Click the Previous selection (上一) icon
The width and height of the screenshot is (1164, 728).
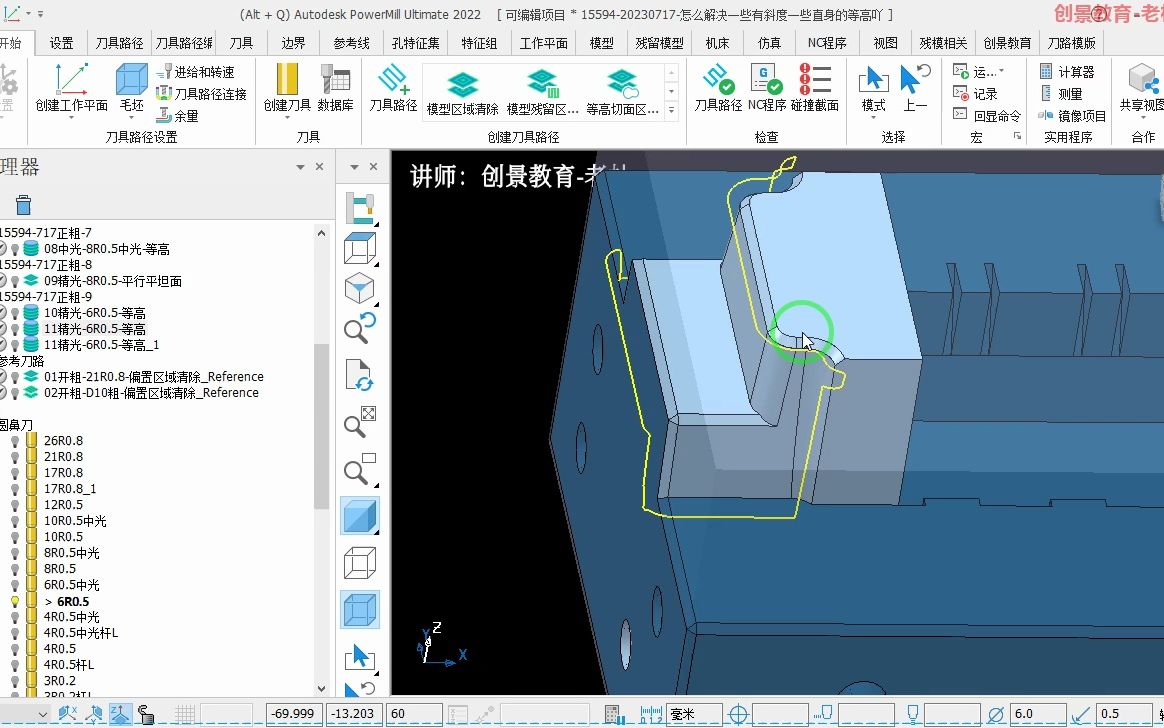point(915,79)
